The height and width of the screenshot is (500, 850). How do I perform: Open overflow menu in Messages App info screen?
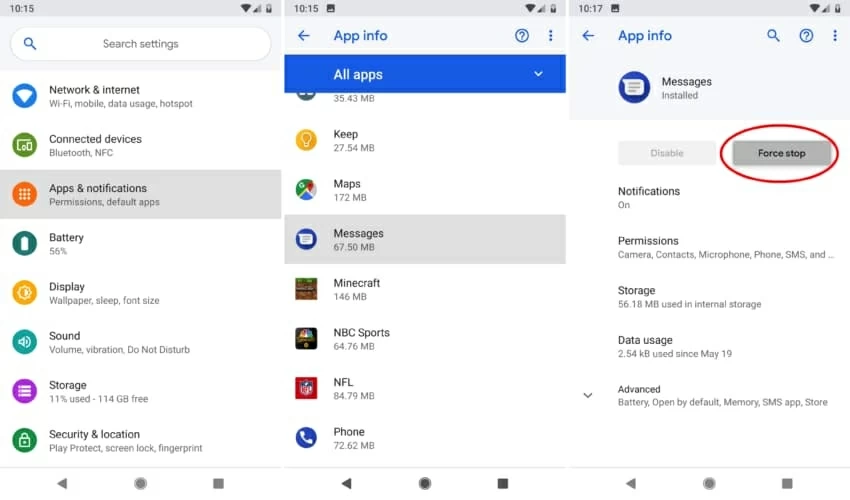coord(835,36)
